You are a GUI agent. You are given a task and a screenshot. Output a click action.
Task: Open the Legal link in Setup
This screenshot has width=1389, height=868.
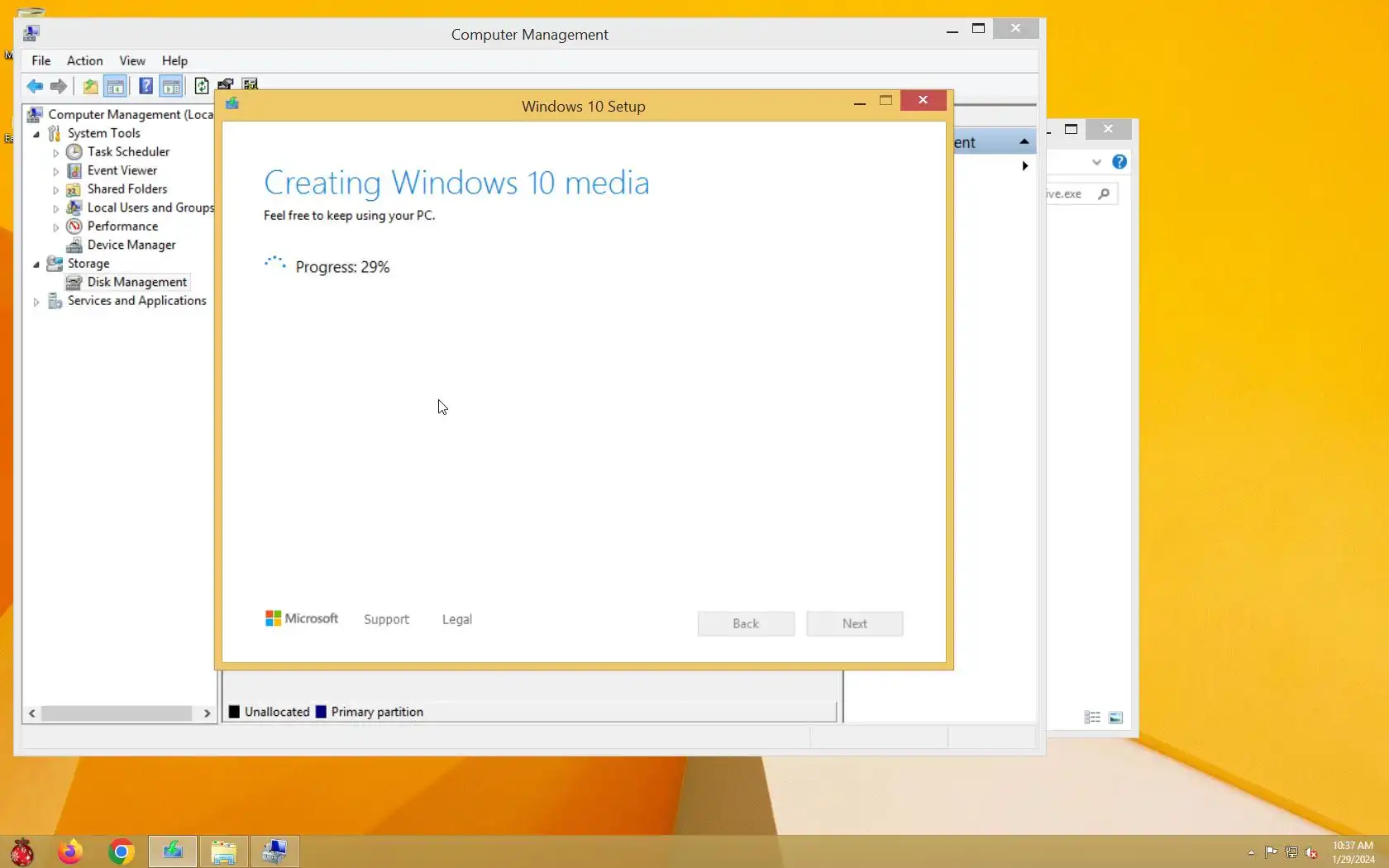pos(457,619)
